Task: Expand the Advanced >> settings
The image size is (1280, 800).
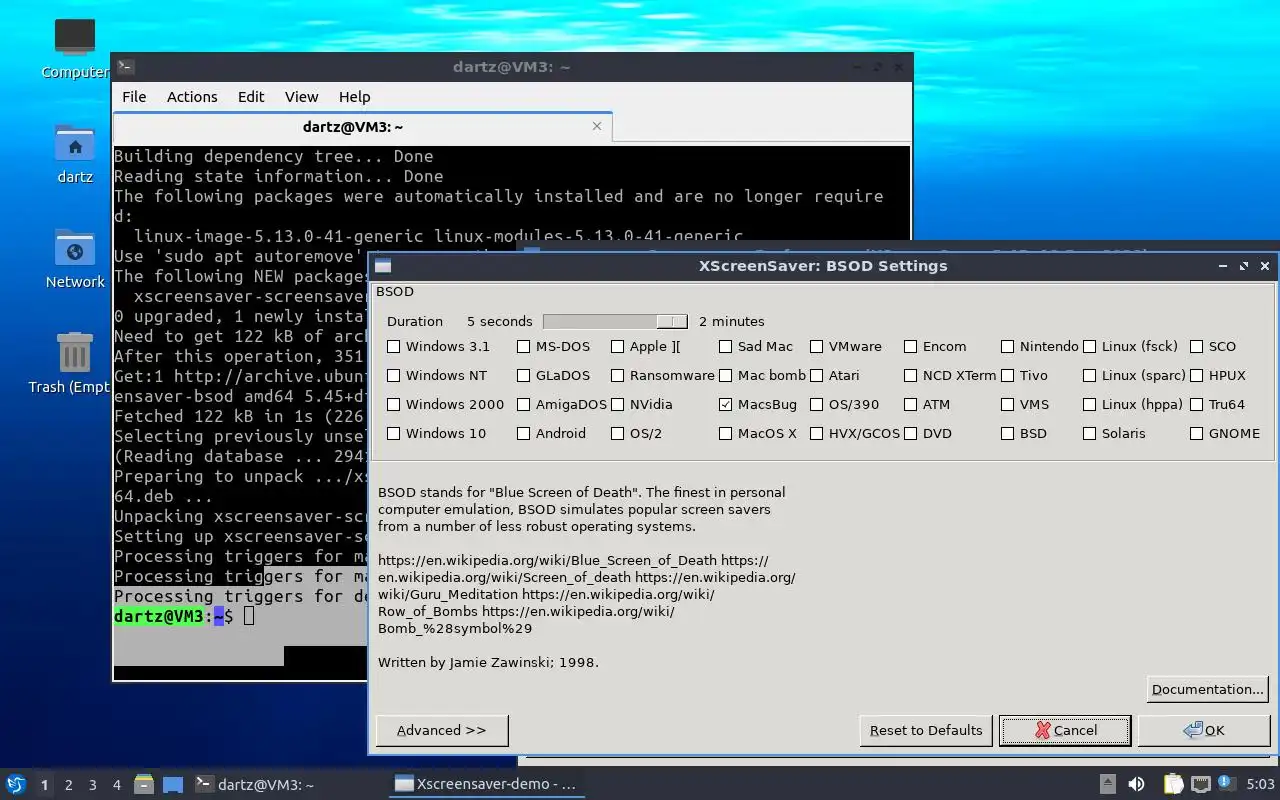Action: pos(442,730)
